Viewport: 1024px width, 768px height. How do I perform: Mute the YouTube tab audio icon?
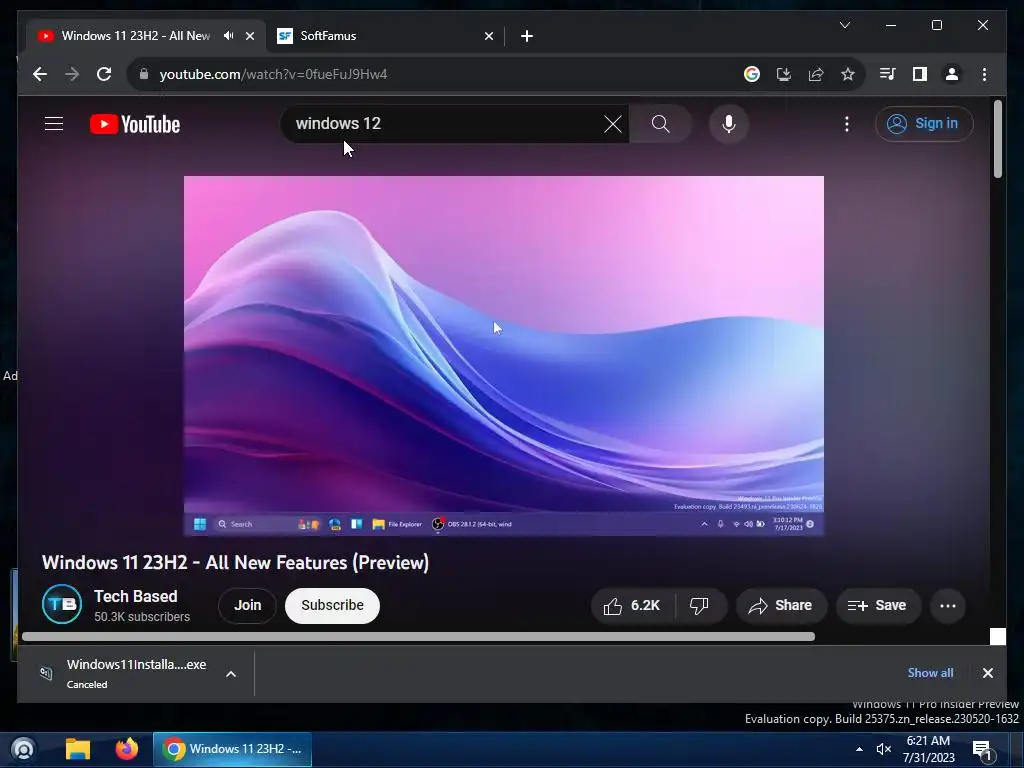point(228,35)
